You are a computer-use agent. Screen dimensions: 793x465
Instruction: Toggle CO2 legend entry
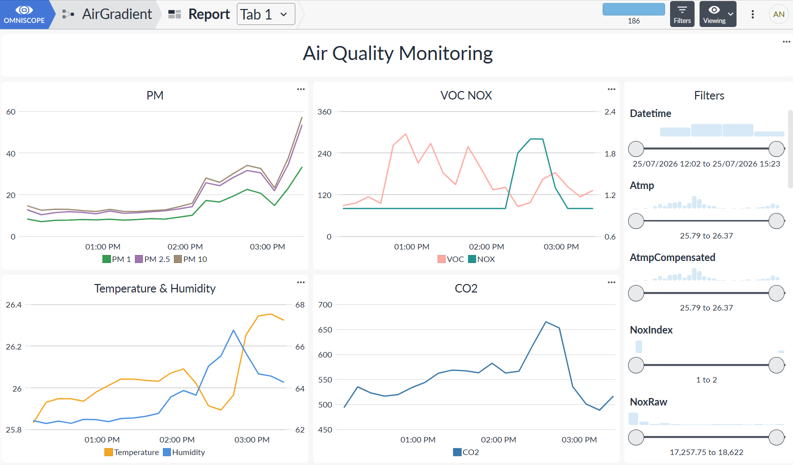coord(466,452)
